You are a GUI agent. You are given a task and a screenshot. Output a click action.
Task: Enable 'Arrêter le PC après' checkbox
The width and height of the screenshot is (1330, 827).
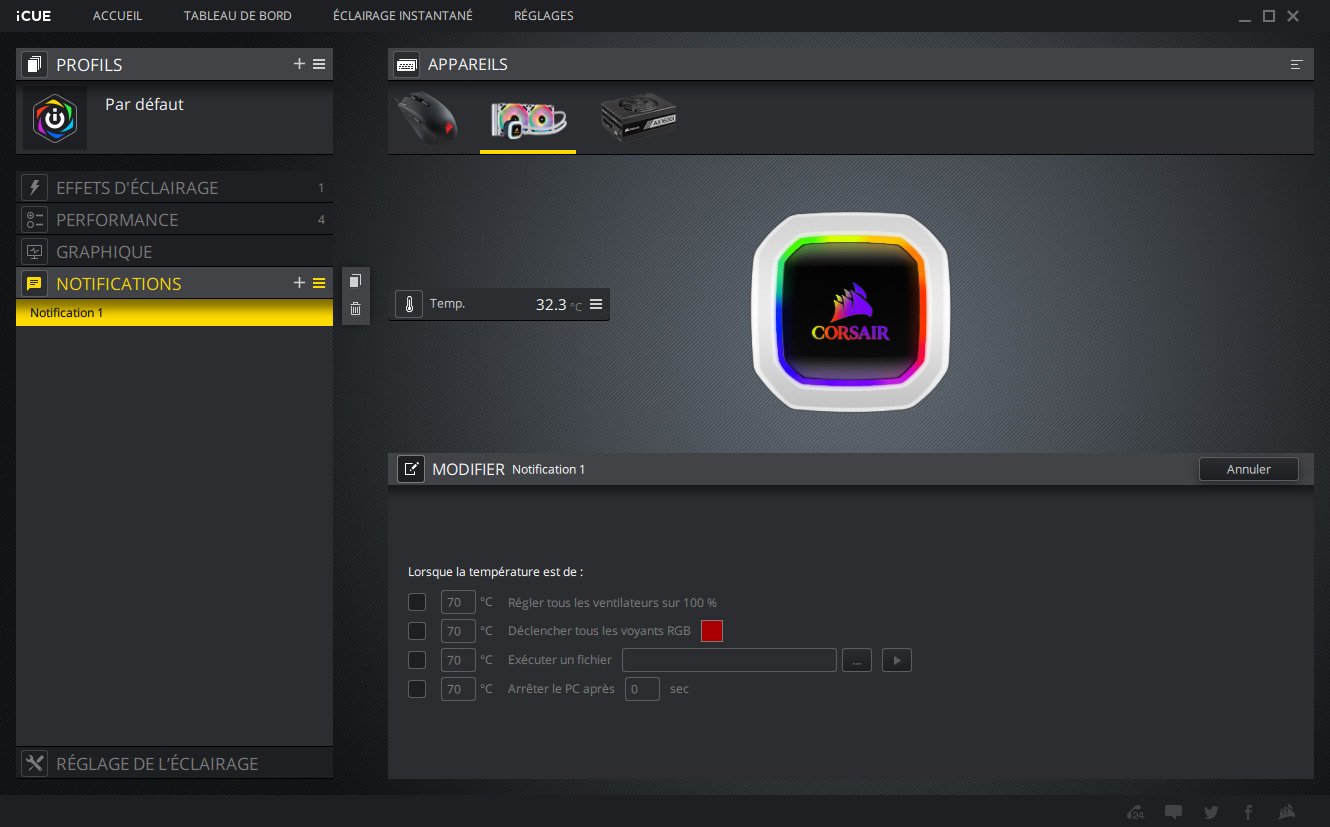click(x=417, y=689)
